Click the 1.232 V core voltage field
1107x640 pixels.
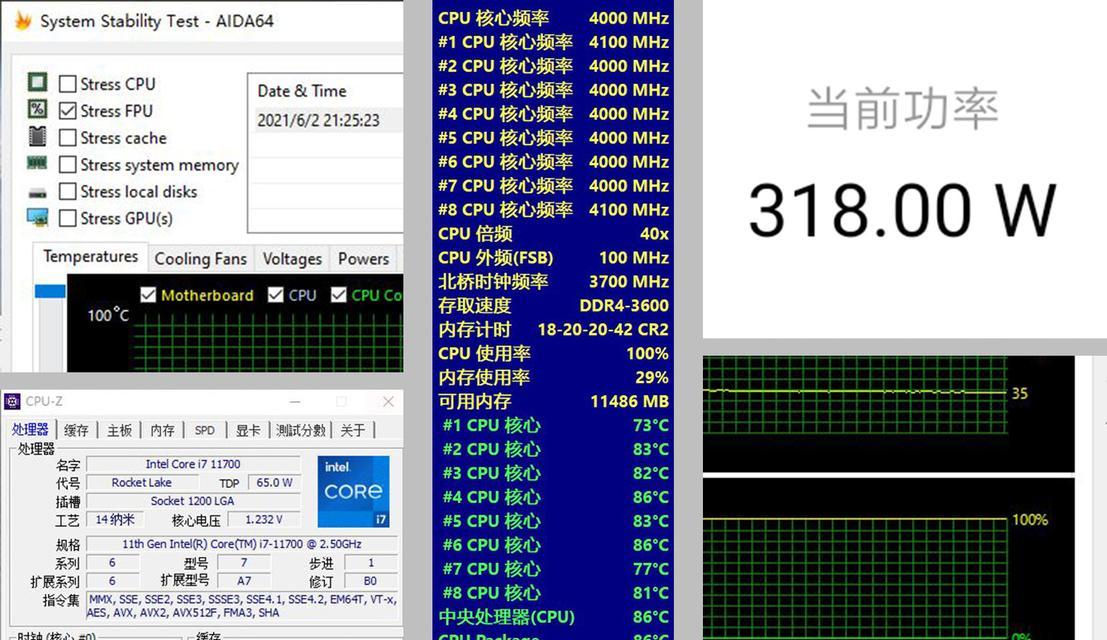263,519
